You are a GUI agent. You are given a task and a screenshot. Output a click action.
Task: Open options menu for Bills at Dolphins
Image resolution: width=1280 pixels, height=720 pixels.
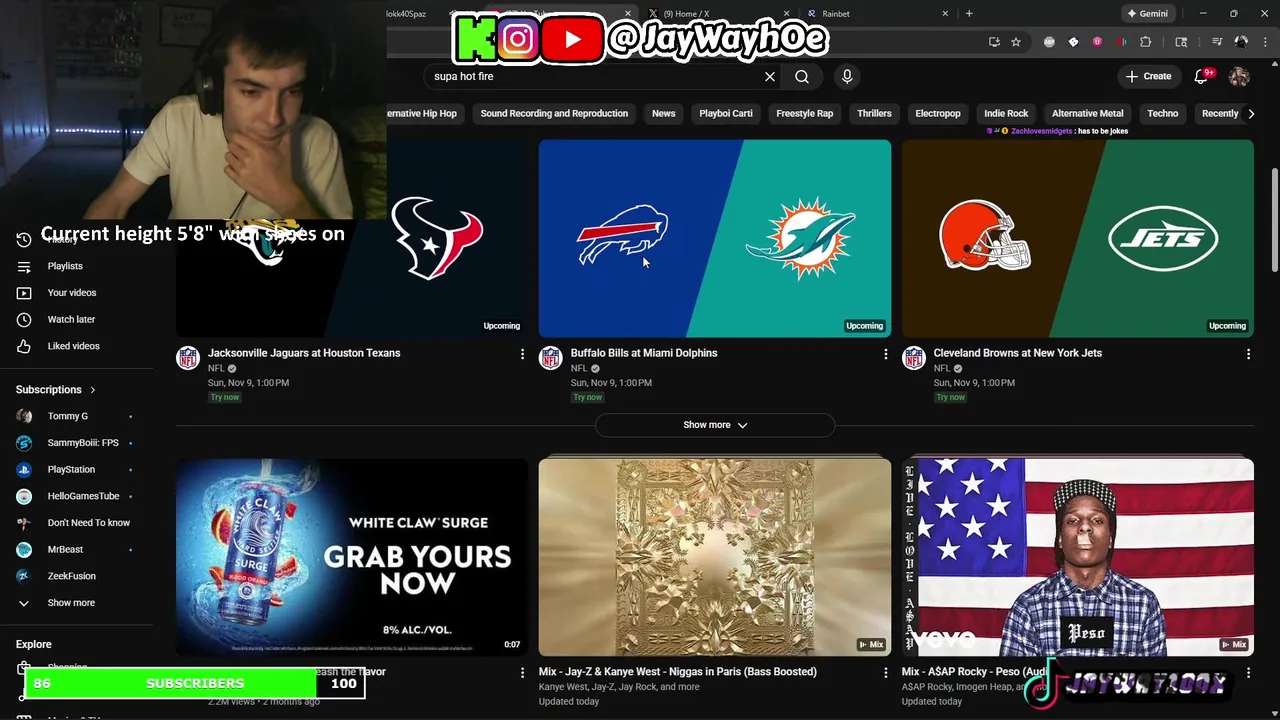point(885,354)
